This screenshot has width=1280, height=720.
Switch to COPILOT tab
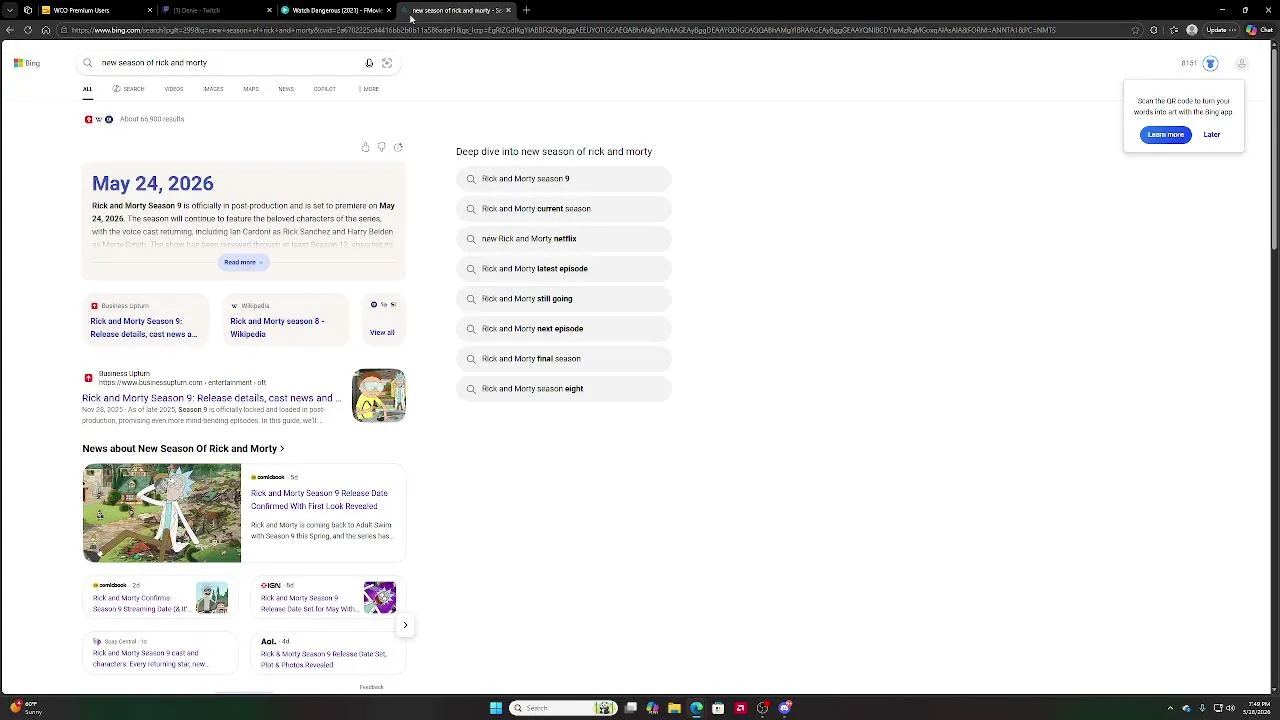pos(324,89)
